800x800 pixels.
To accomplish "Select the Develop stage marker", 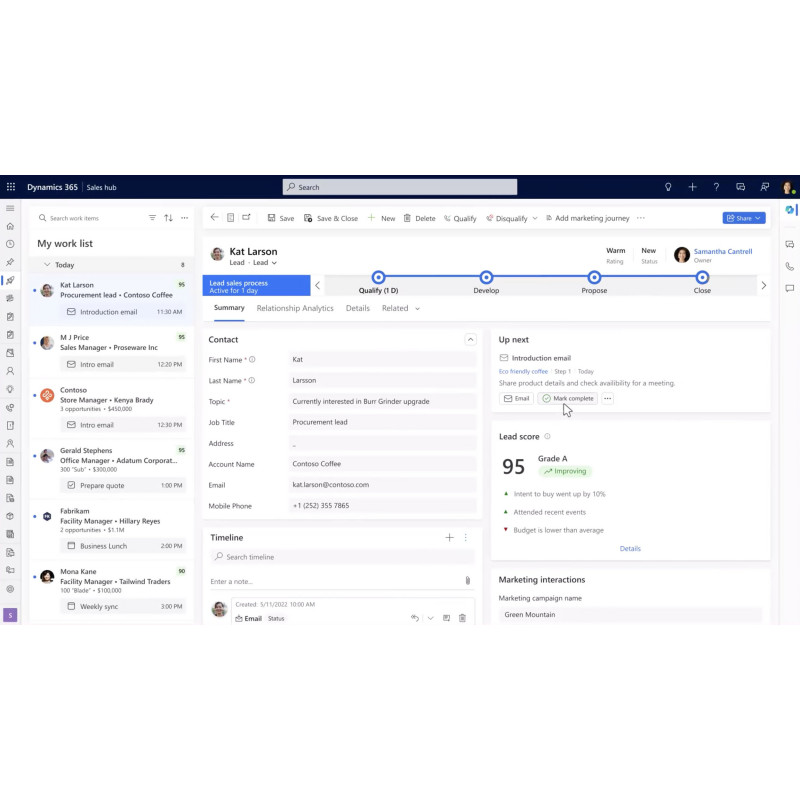I will (486, 277).
